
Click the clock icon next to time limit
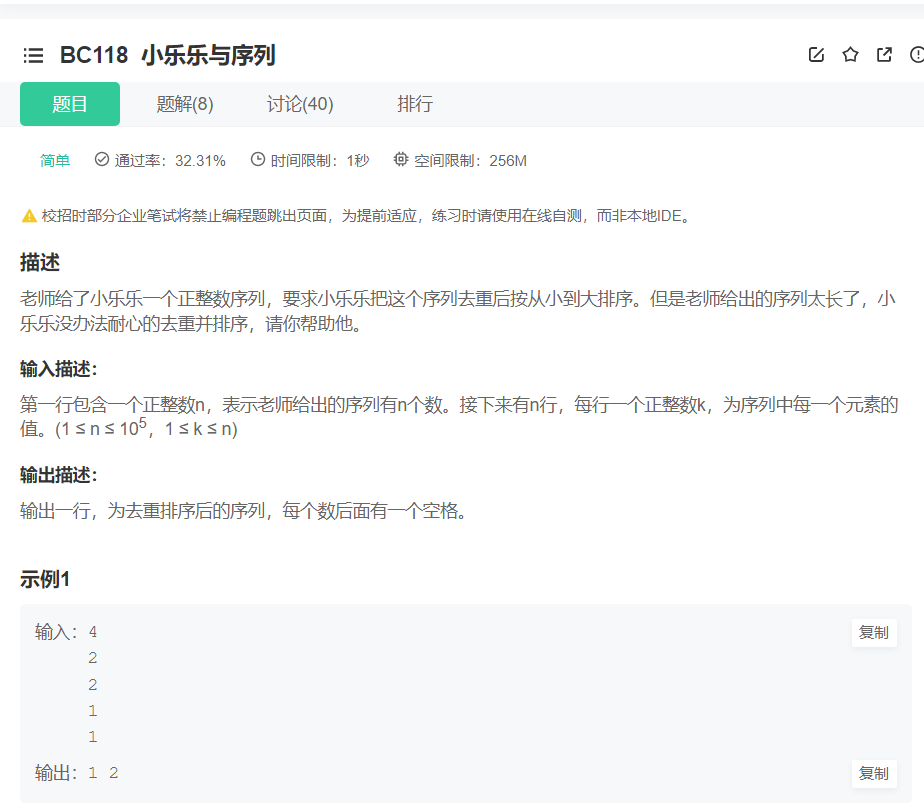pos(257,159)
